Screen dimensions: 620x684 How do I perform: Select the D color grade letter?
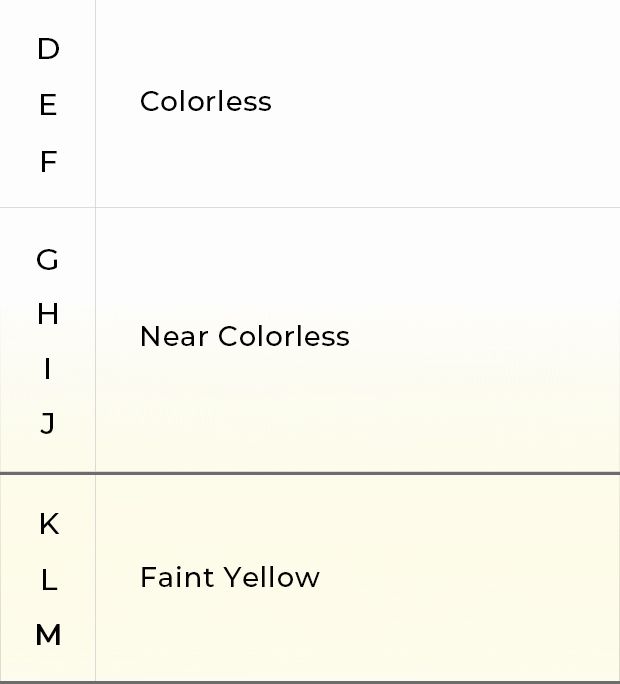coord(48,49)
